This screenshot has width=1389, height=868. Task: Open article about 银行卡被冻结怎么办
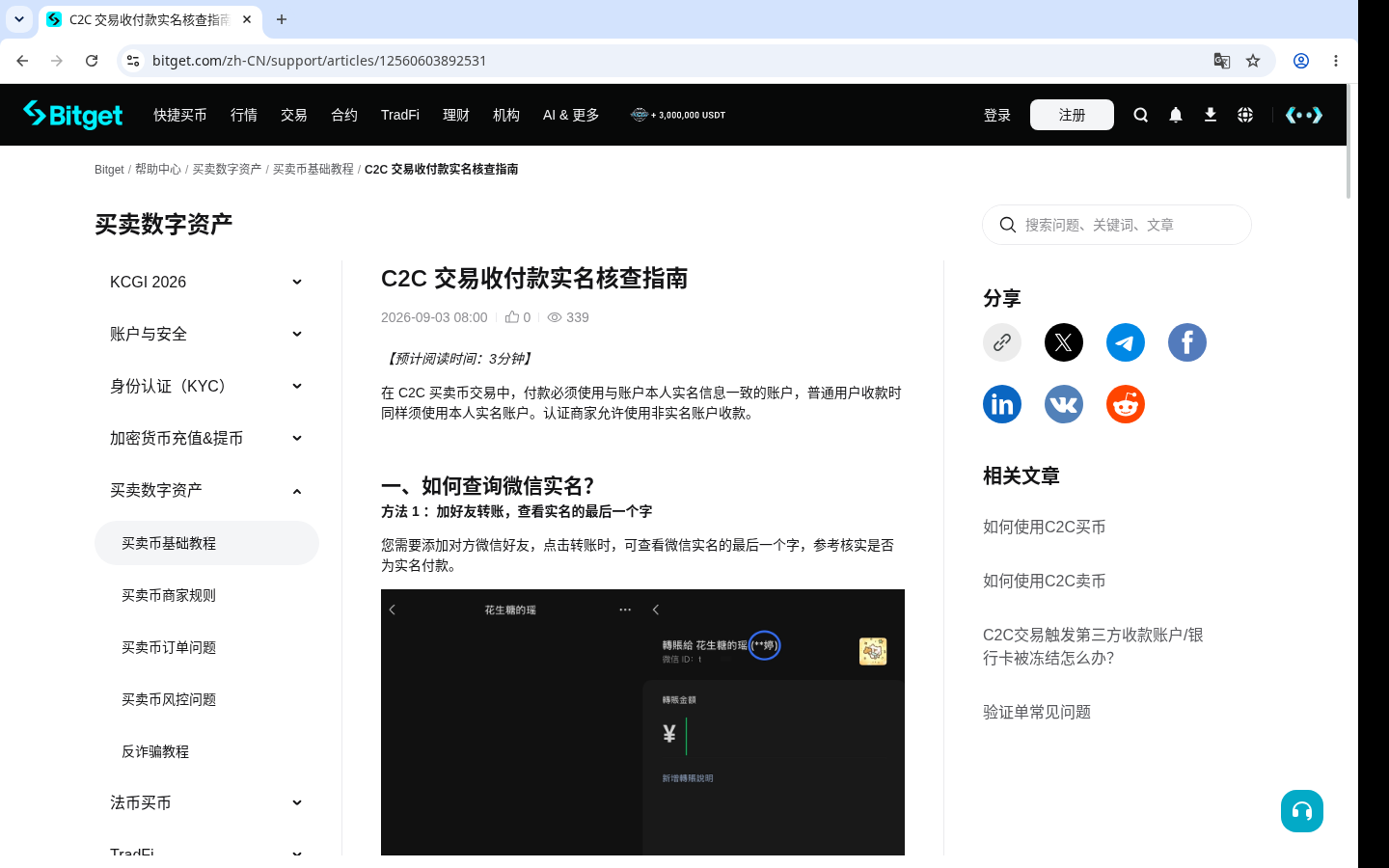point(1093,646)
